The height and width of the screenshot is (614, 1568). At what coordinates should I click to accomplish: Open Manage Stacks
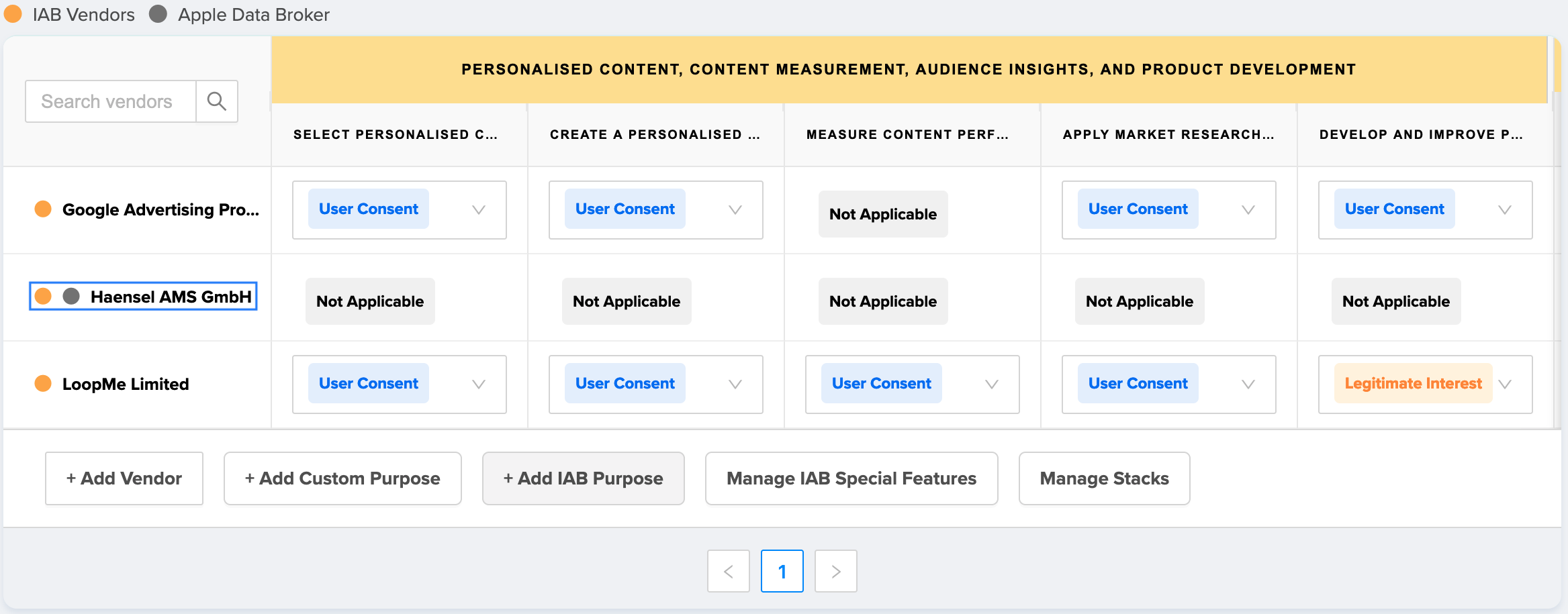[x=1105, y=478]
